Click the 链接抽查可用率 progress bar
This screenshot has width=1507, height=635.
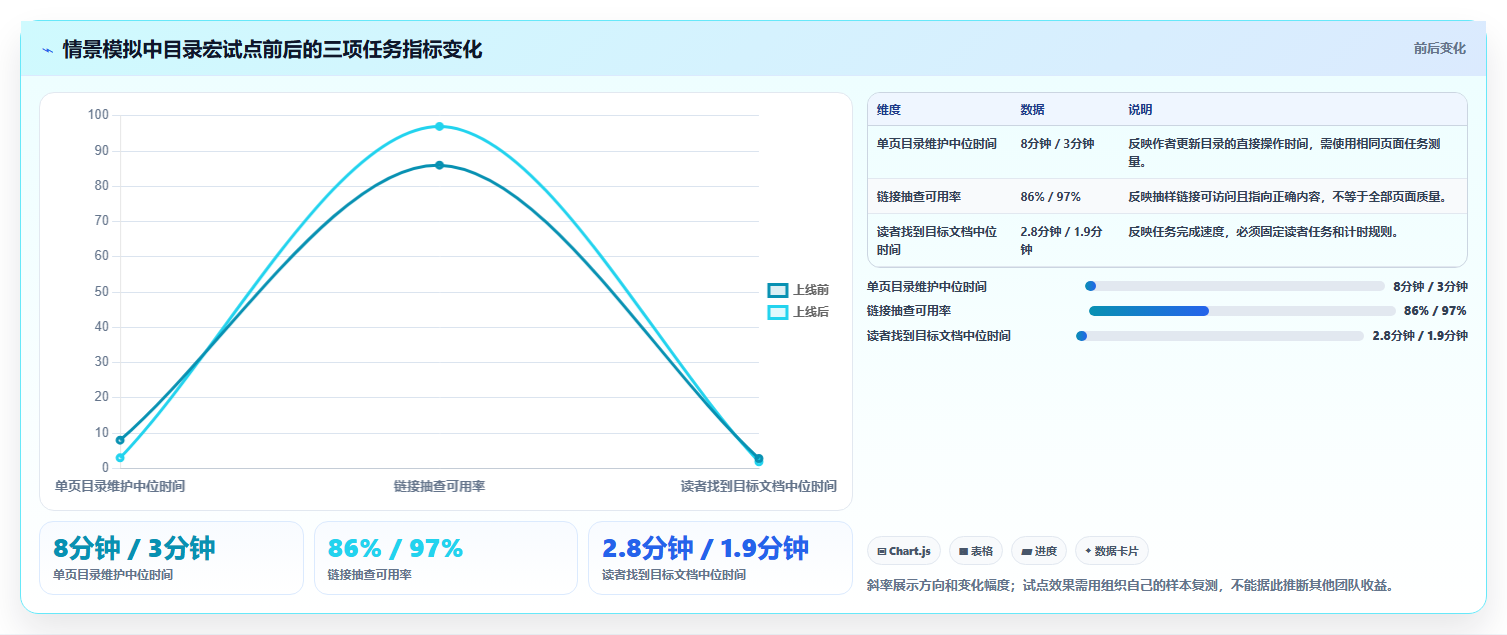1242,311
